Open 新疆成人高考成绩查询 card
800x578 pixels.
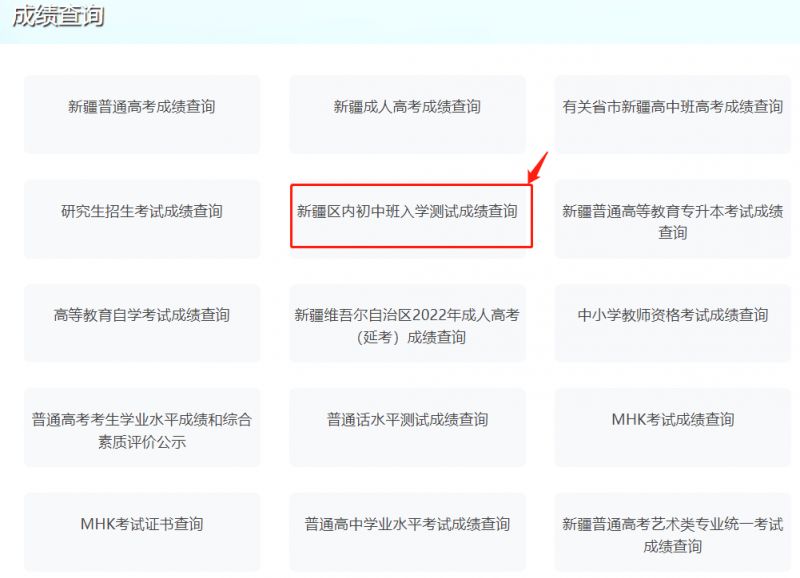pyautogui.click(x=407, y=114)
